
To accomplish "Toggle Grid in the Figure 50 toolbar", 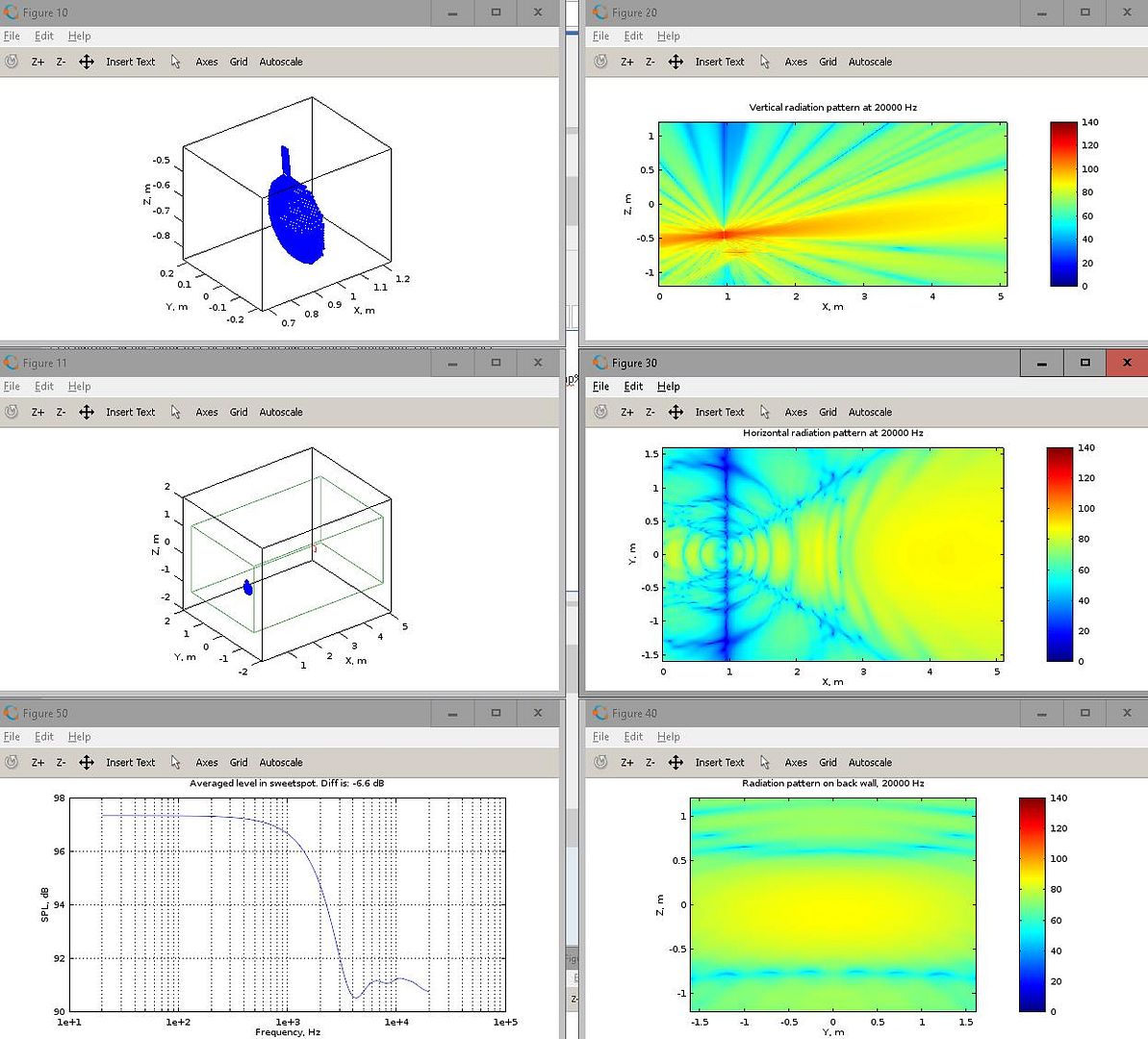I will coord(239,762).
